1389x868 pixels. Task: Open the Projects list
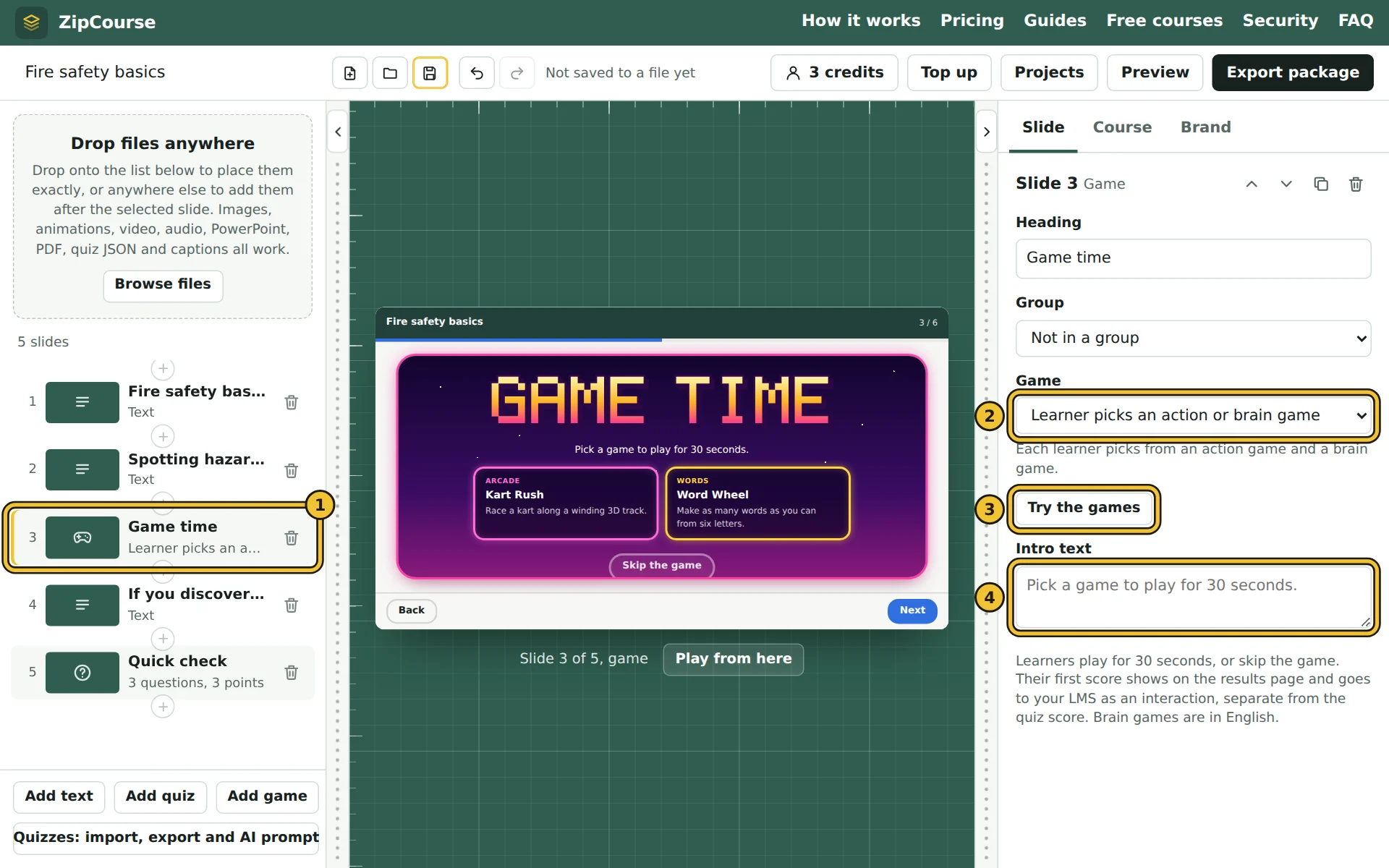(x=1049, y=73)
